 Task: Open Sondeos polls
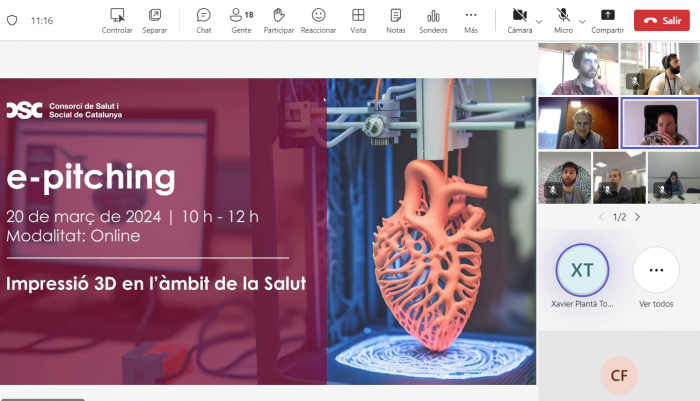coord(433,19)
